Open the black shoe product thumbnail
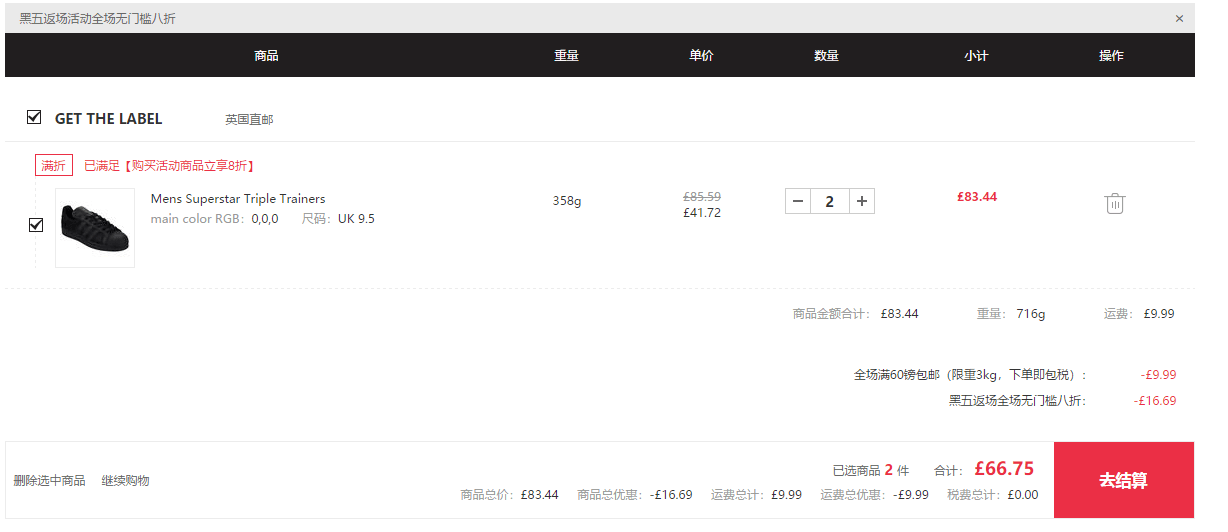The image size is (1228, 532). point(95,228)
